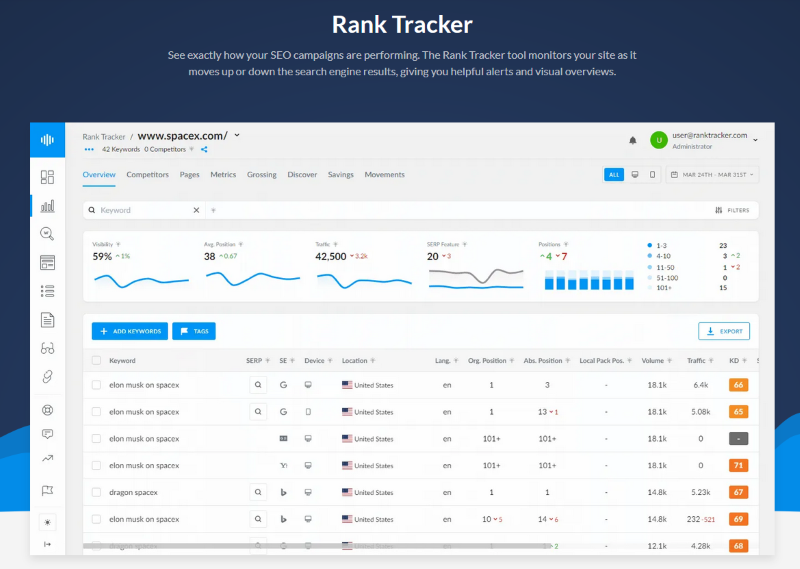Viewport: 800px width, 569px height.
Task: Switch to the Movements tab
Action: click(x=385, y=175)
